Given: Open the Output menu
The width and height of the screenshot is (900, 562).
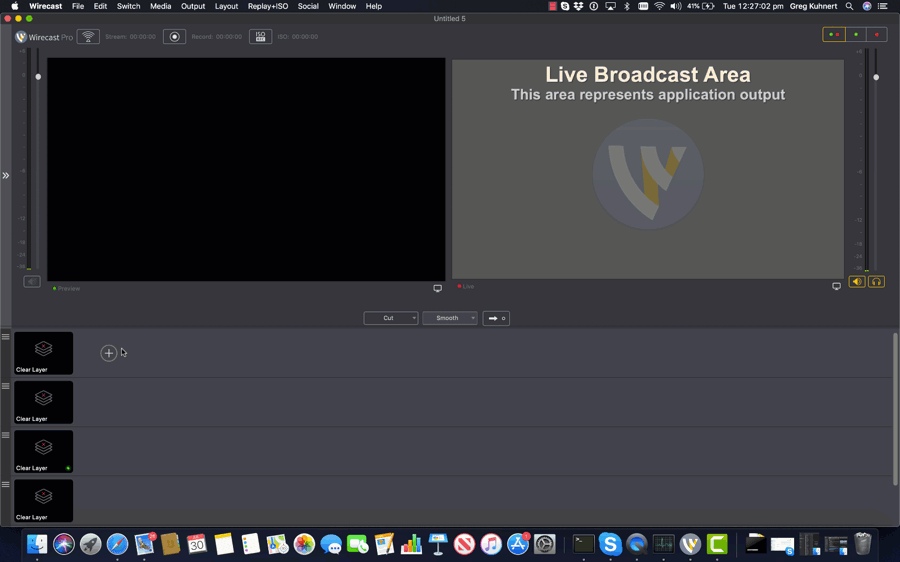Looking at the screenshot, I should (x=193, y=6).
